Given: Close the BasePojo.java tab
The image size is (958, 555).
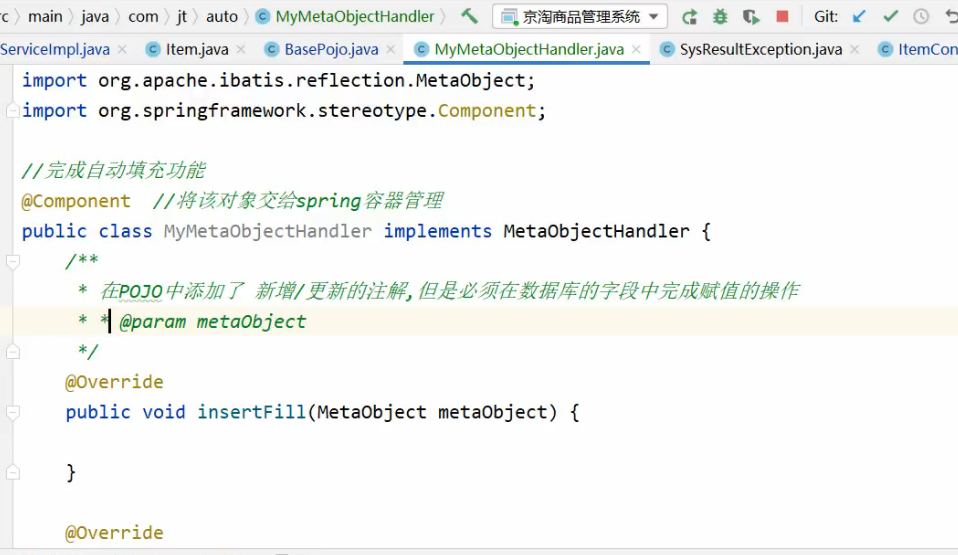Looking at the screenshot, I should tap(391, 49).
